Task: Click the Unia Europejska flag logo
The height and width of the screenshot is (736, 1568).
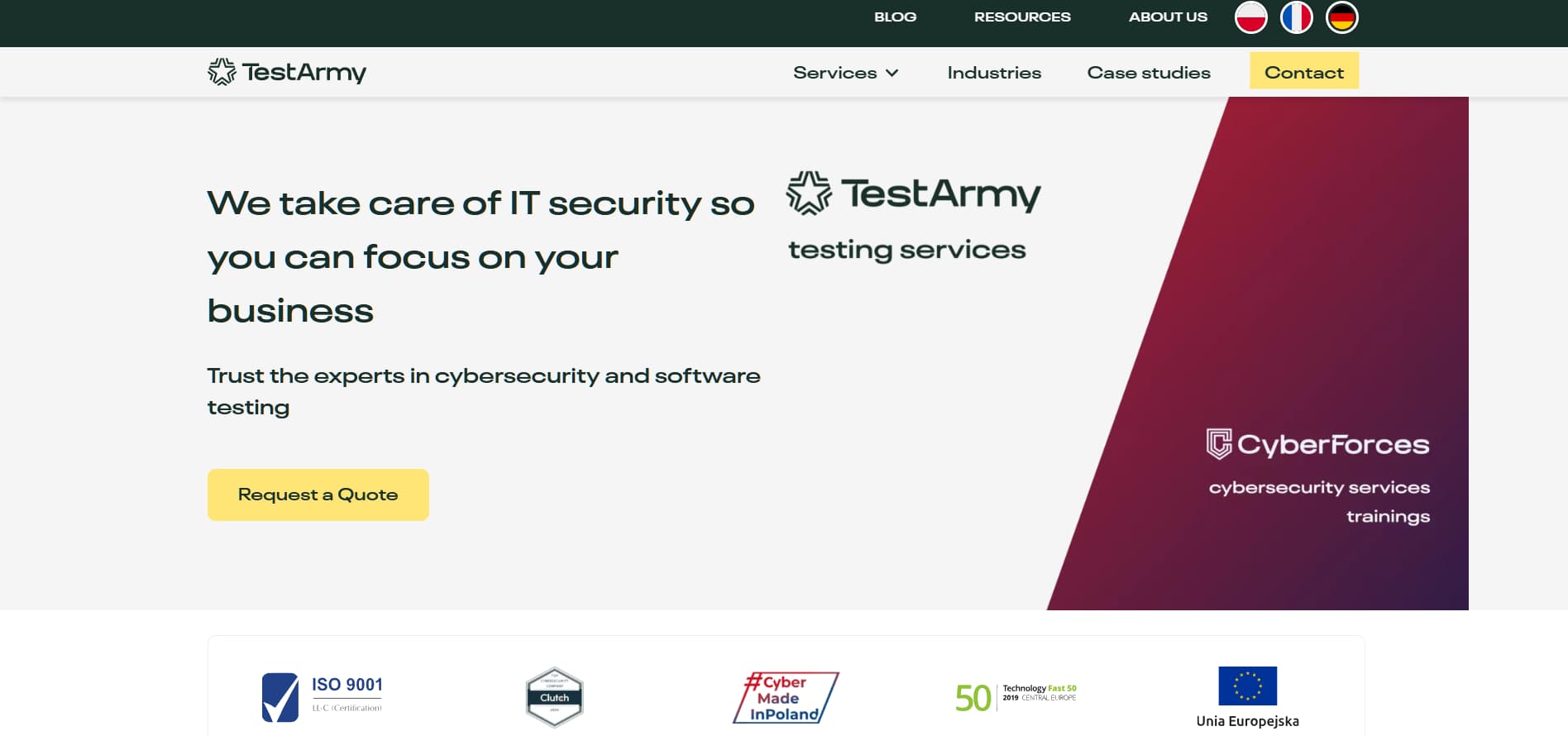Action: tap(1247, 697)
